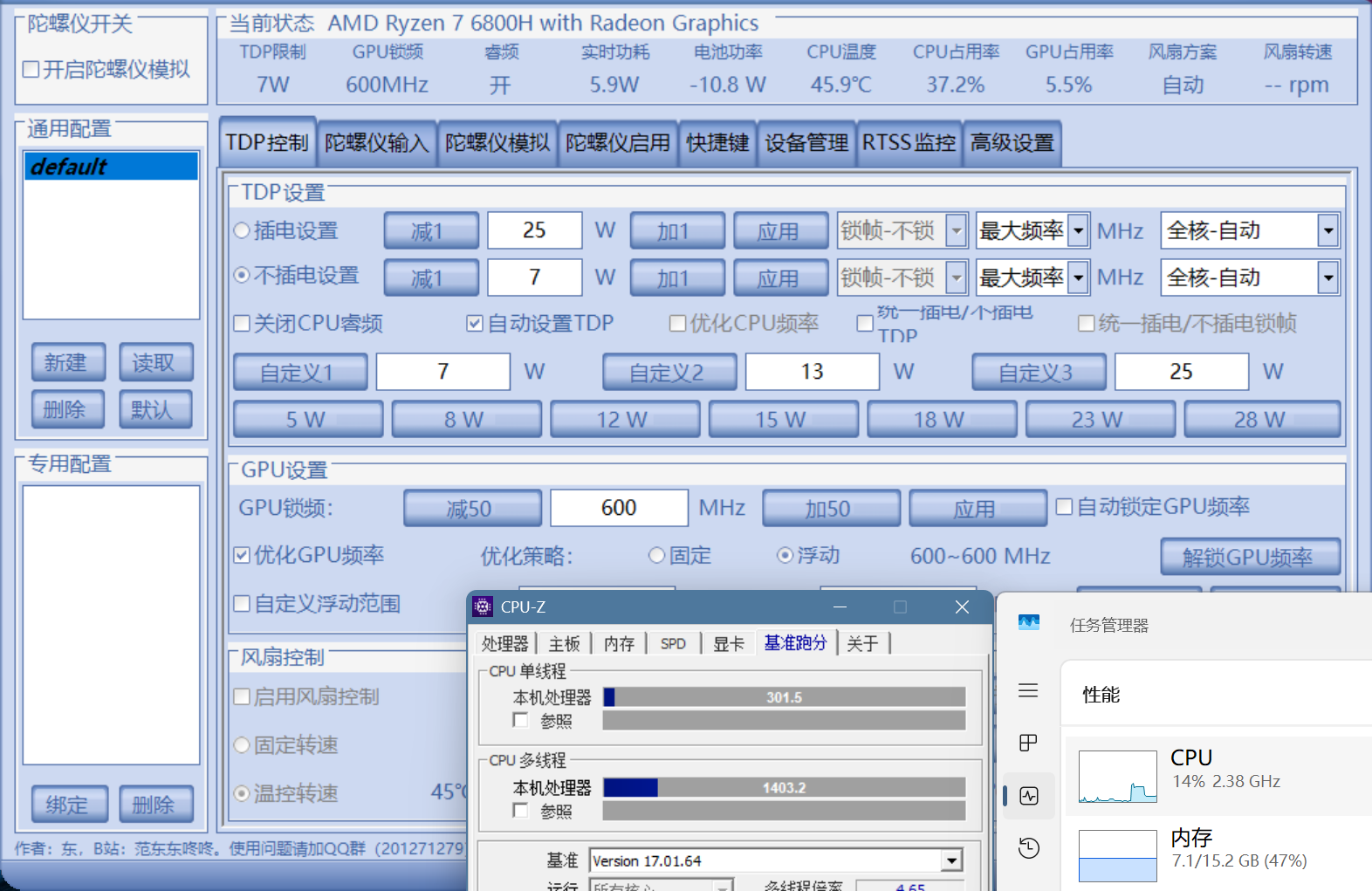Select the Performance page icon in Task Manager
The image size is (1372, 891).
click(1029, 796)
